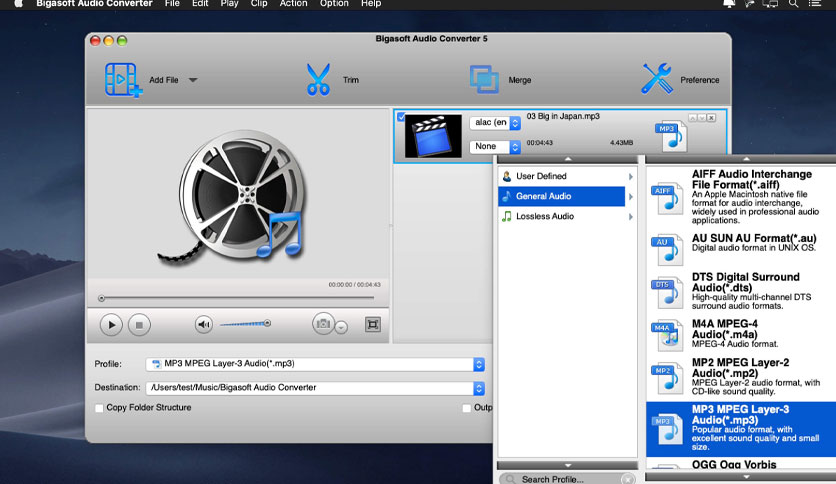
Task: Click the highlighted MP3 file type icon
Action: tap(666, 429)
